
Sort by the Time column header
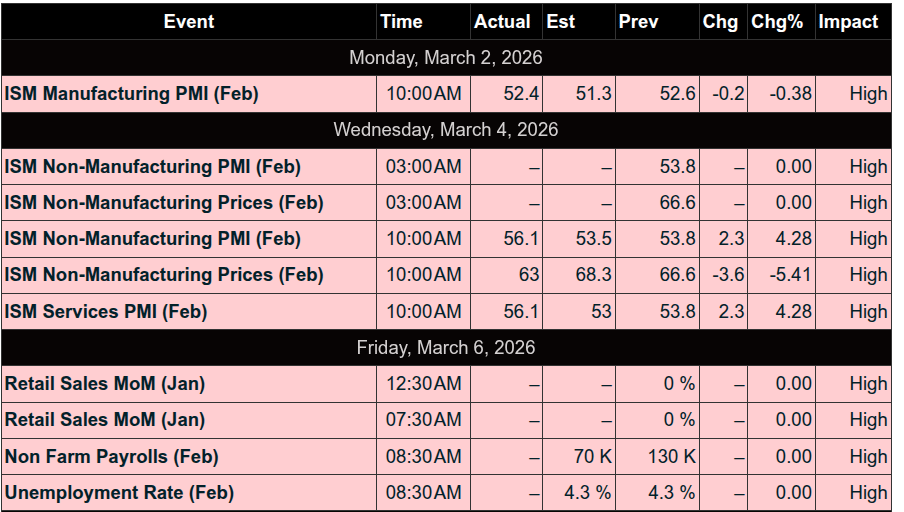401,21
